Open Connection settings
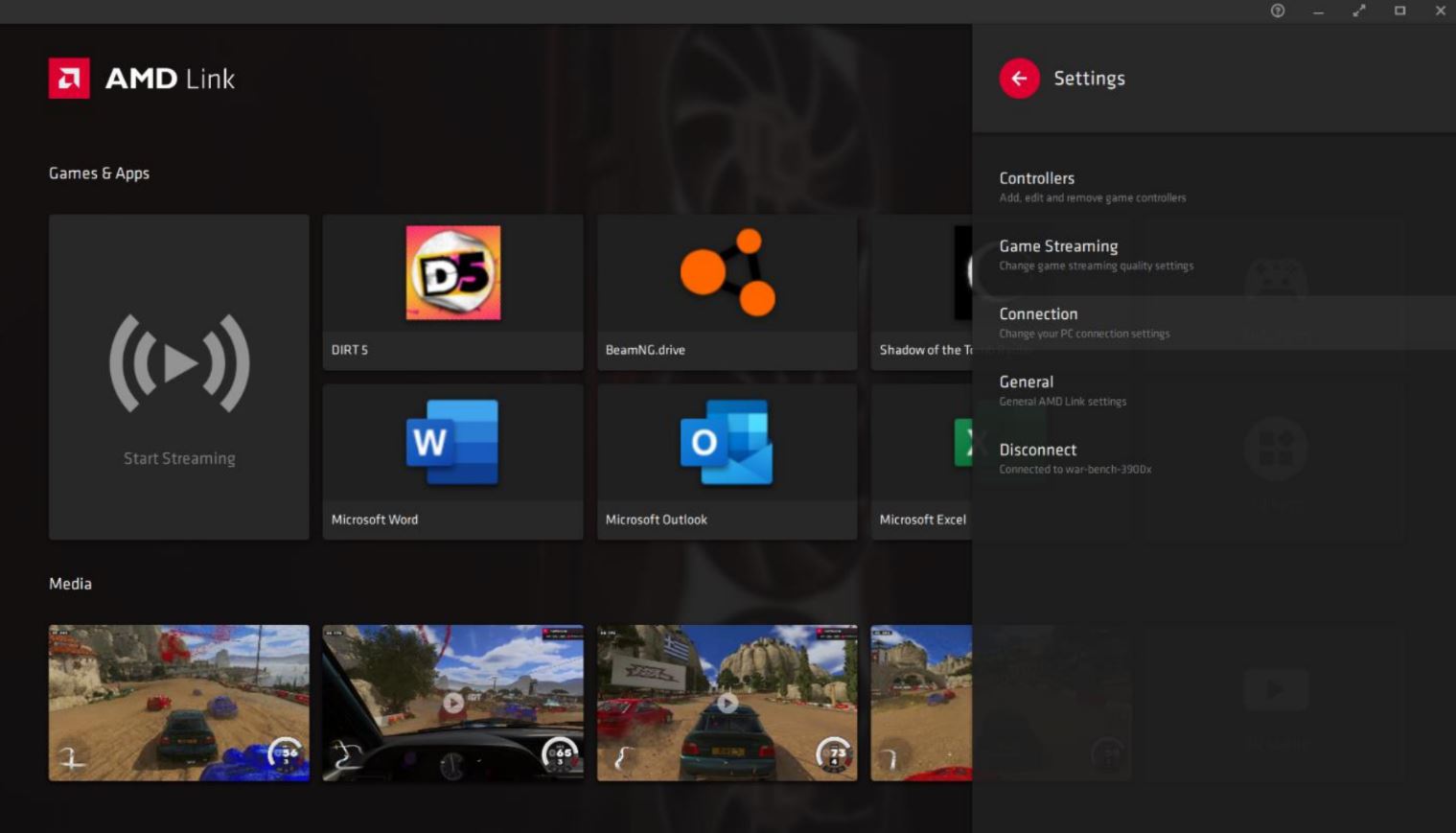 pyautogui.click(x=1213, y=323)
